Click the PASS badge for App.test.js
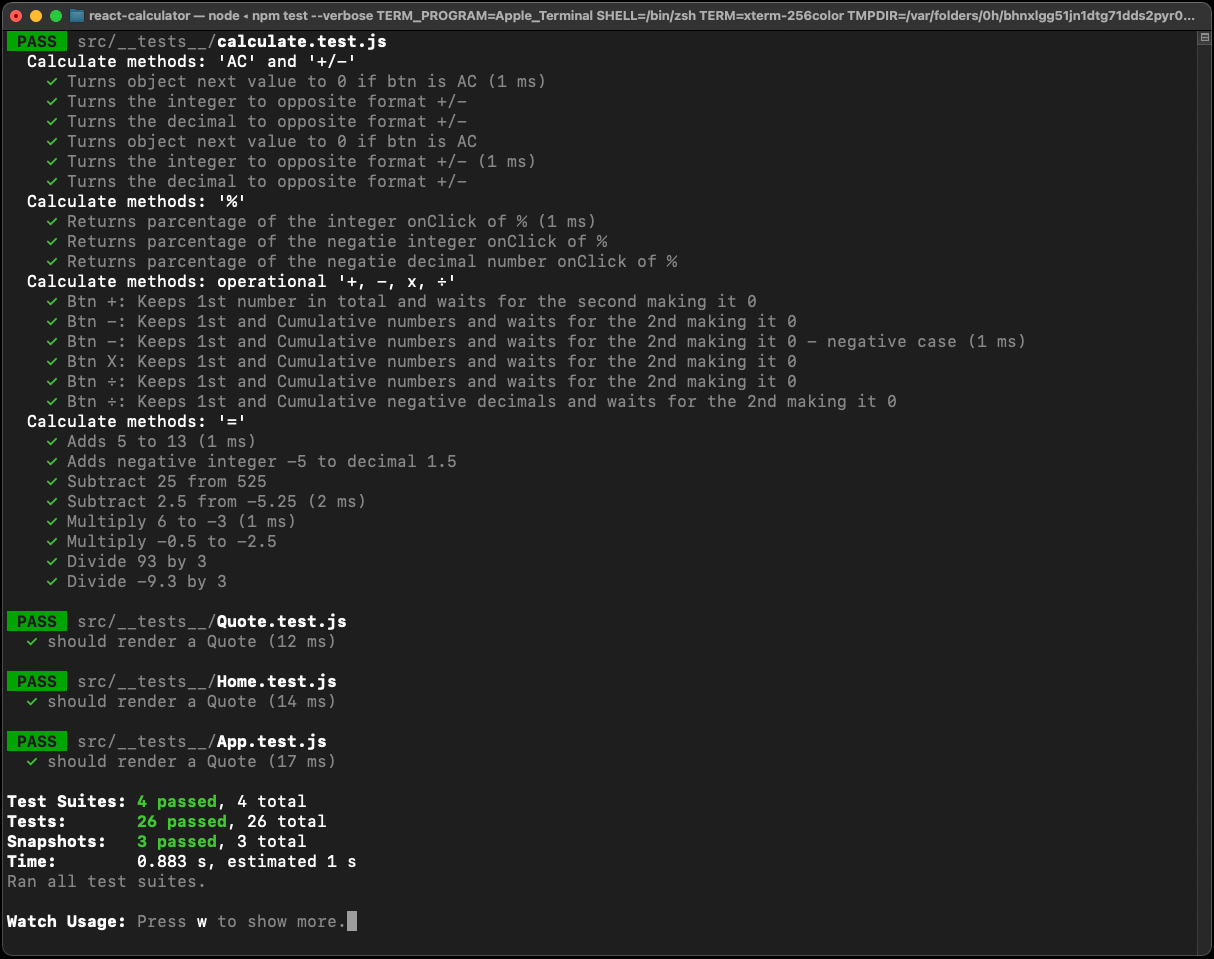 pyautogui.click(x=36, y=741)
